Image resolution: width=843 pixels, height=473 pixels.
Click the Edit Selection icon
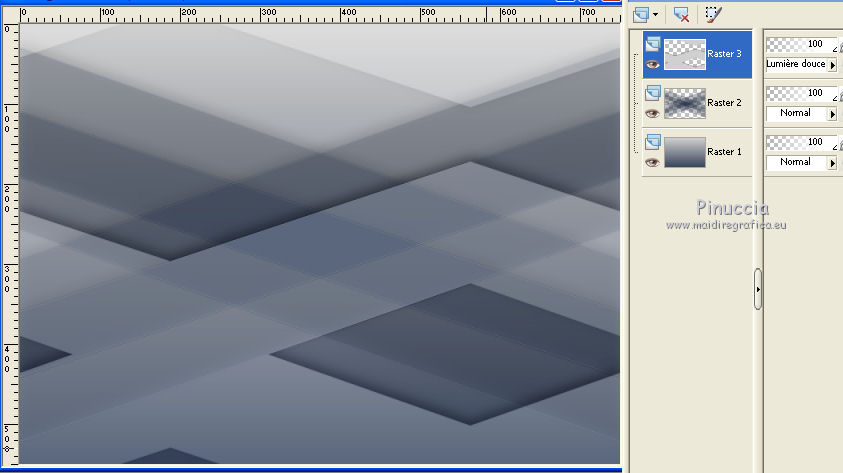[x=713, y=15]
